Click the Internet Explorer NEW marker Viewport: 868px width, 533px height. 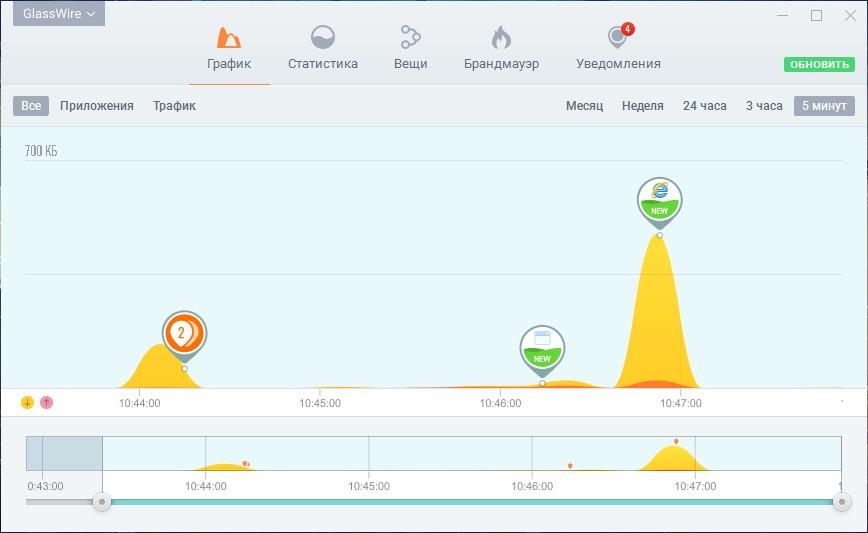659,200
